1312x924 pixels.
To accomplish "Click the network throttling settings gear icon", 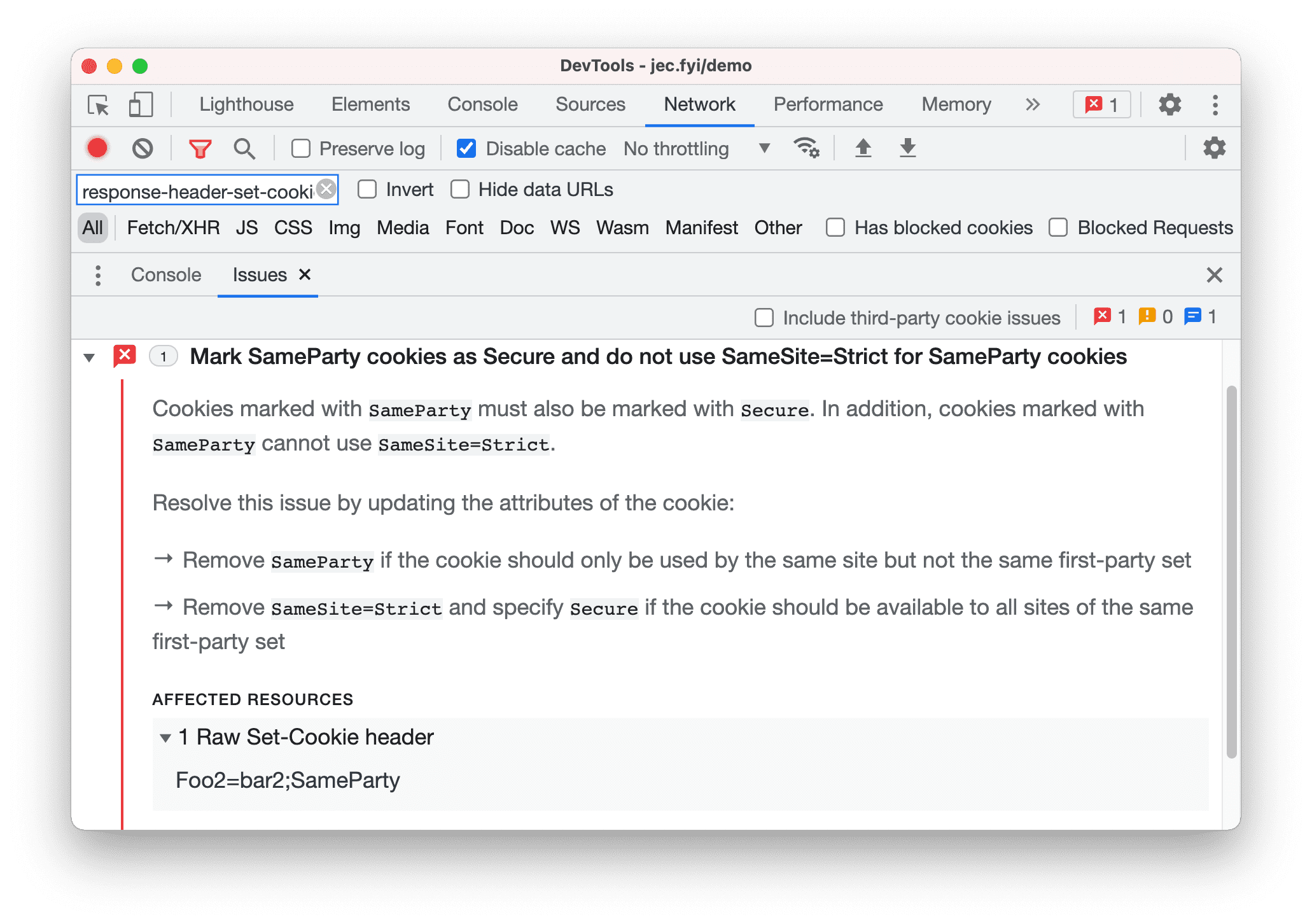I will click(x=808, y=149).
